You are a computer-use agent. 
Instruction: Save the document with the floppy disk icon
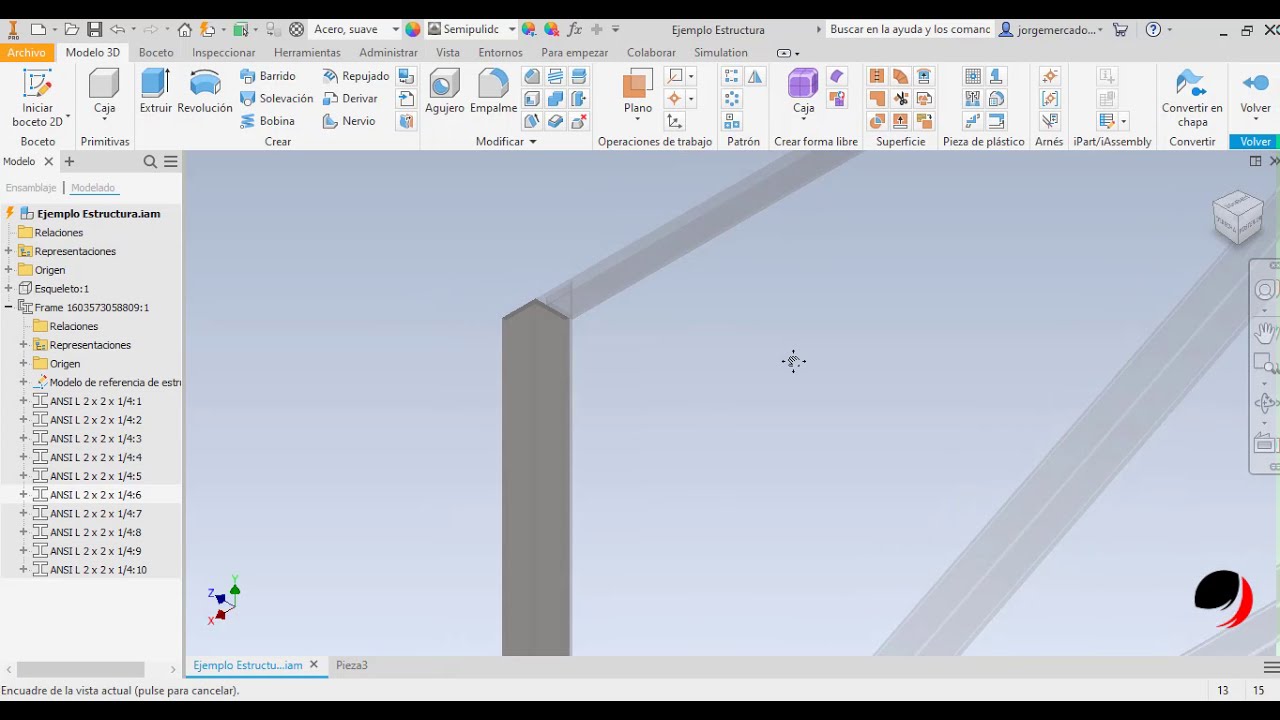point(94,29)
